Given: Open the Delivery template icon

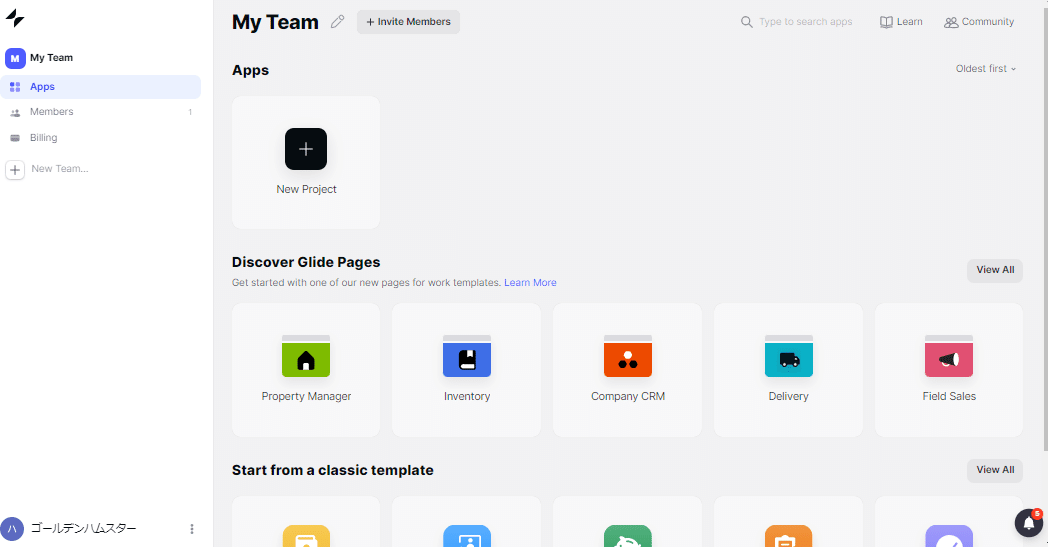Looking at the screenshot, I should 789,356.
